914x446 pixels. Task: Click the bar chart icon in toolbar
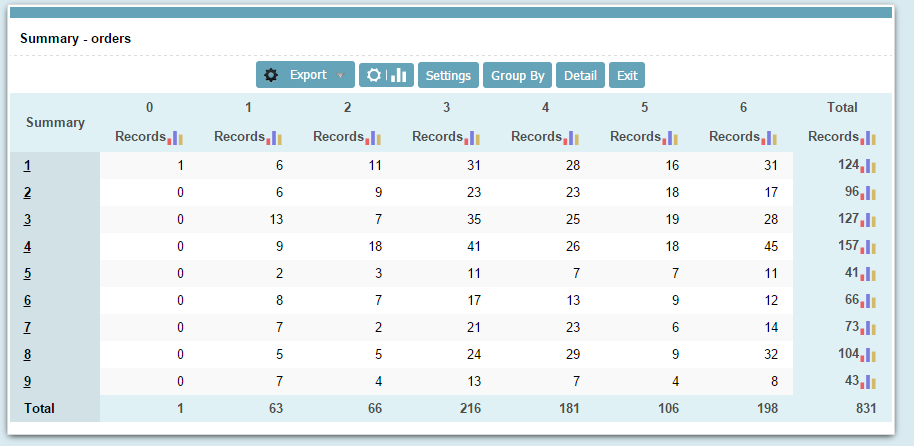pos(399,75)
